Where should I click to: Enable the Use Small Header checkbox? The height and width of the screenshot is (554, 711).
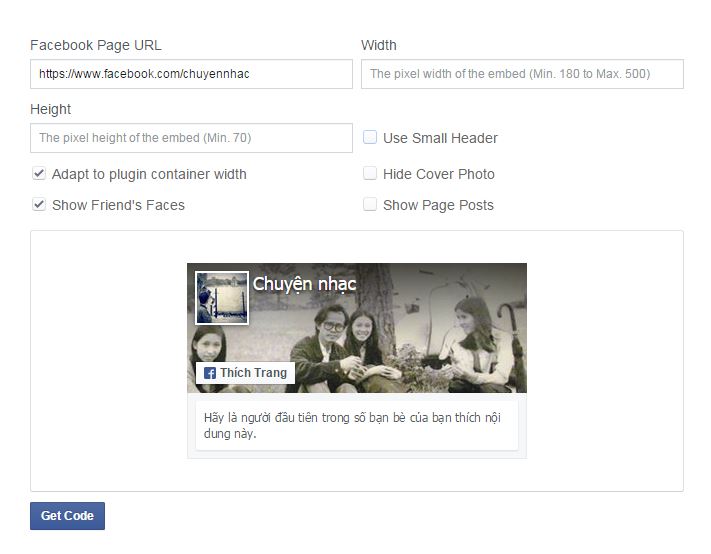coord(370,137)
